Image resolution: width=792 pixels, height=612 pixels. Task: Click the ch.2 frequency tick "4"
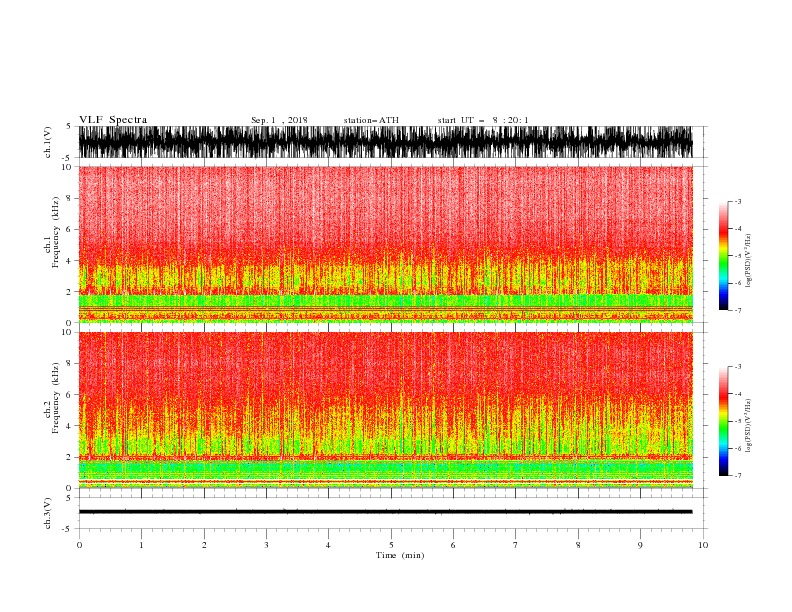[69, 426]
